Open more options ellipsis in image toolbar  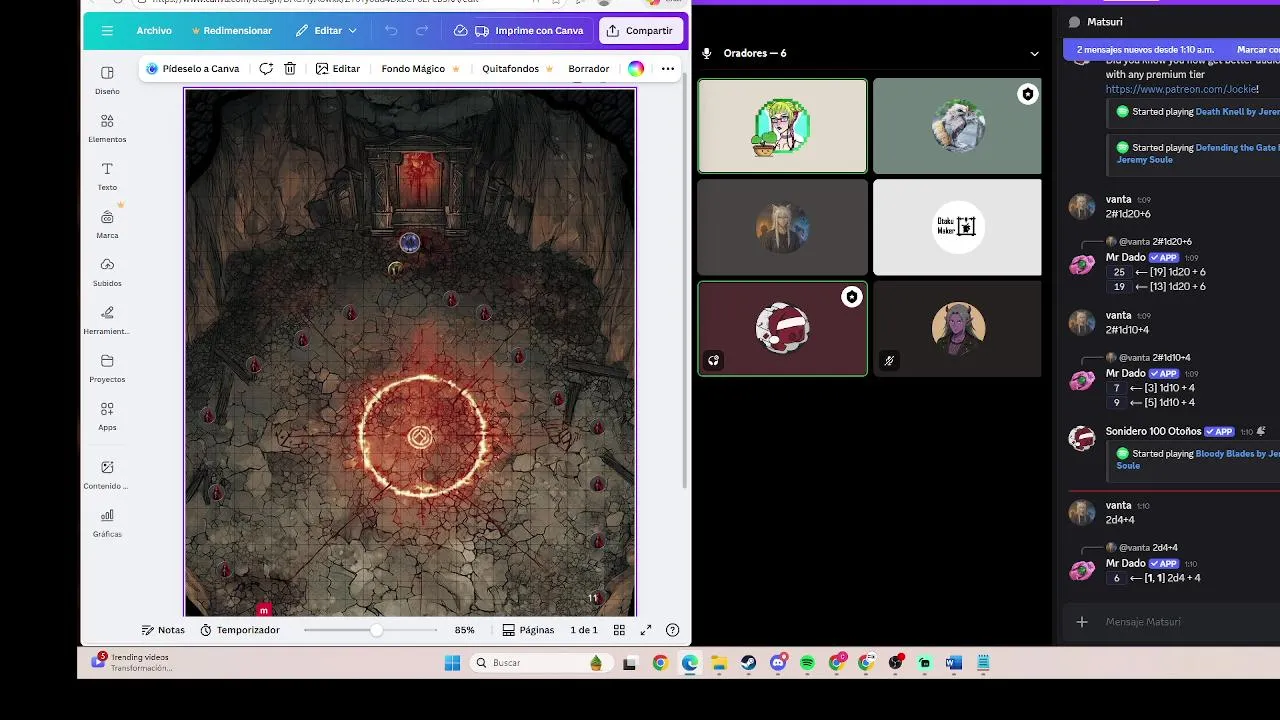tap(668, 69)
